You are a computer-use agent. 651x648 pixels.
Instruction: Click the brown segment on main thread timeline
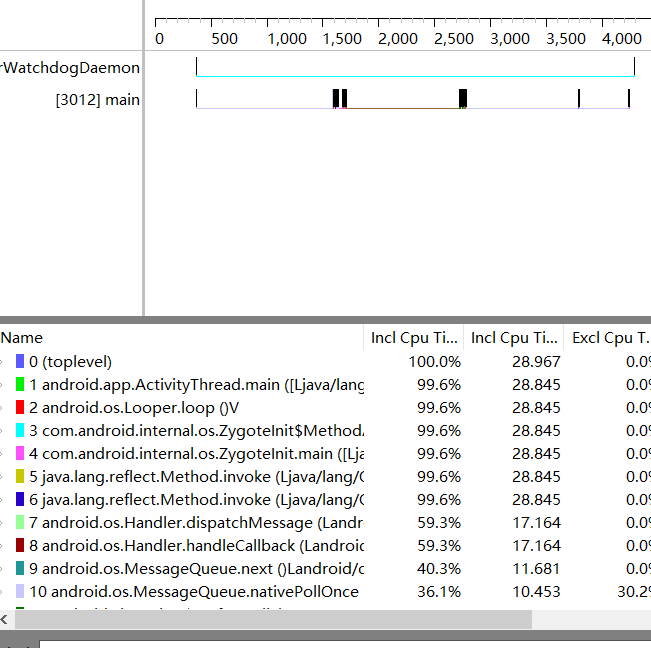403,108
